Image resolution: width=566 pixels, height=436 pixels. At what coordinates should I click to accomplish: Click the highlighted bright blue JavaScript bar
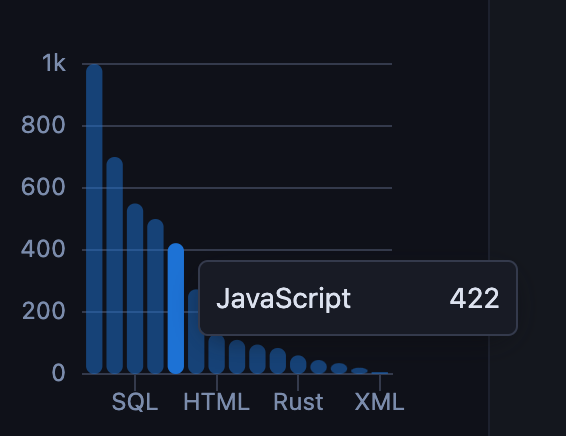(176, 309)
